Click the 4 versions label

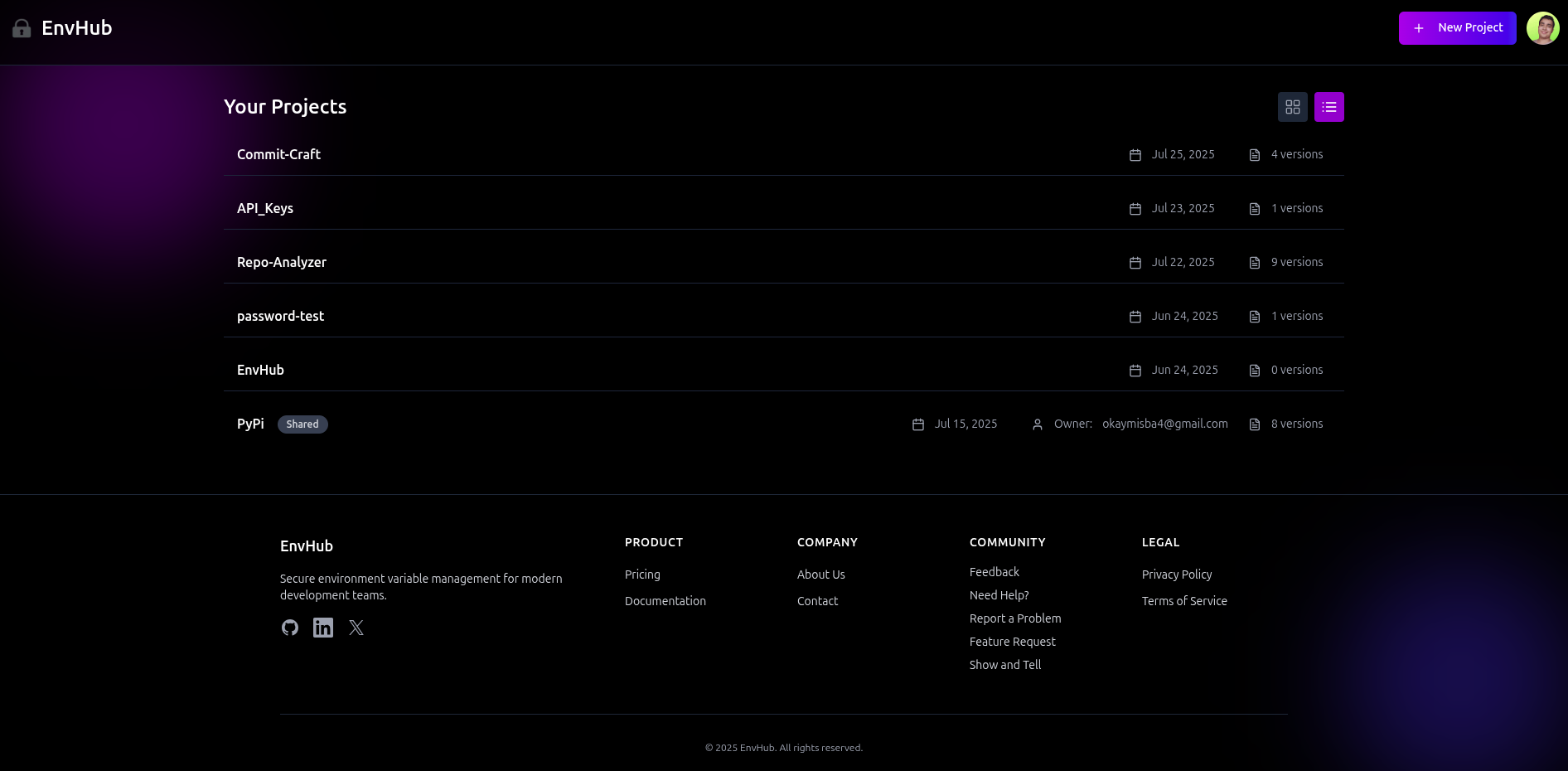point(1297,154)
